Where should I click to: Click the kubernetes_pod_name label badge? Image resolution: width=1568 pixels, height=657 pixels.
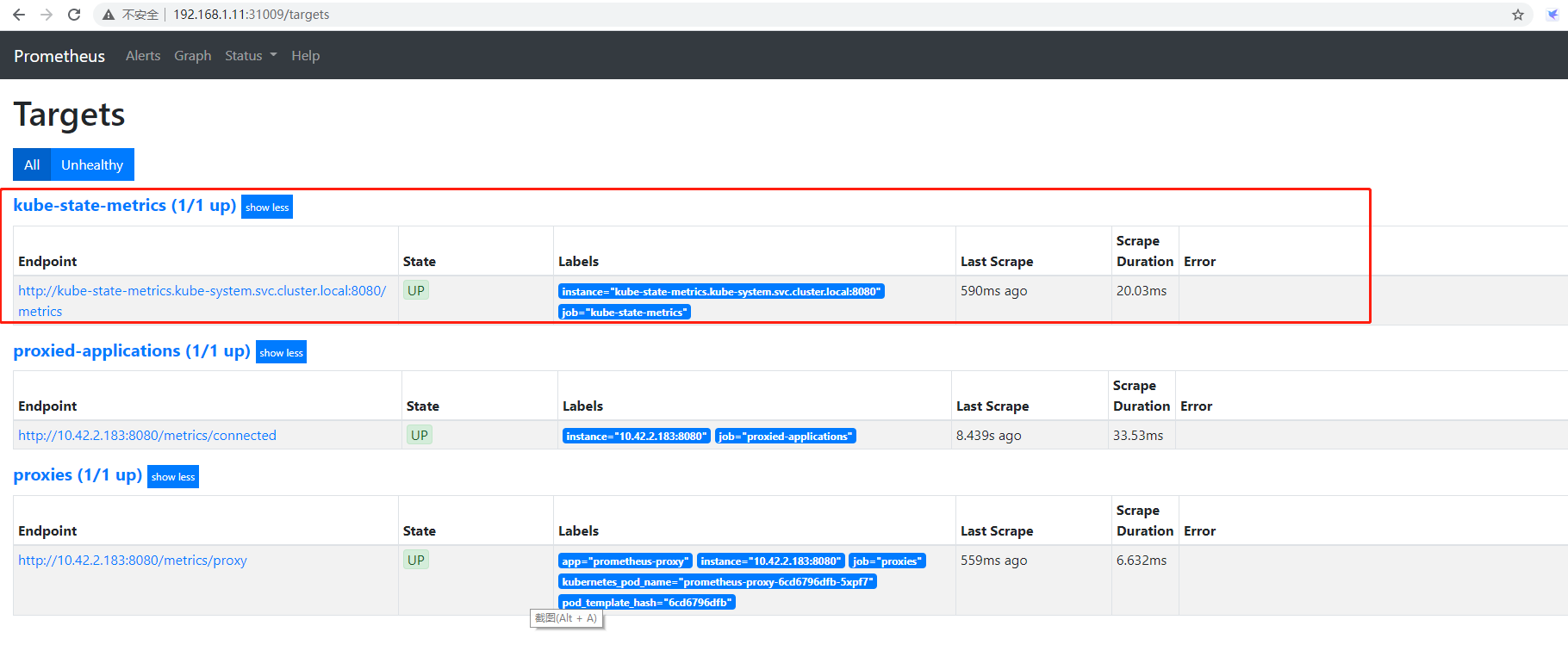click(x=718, y=581)
